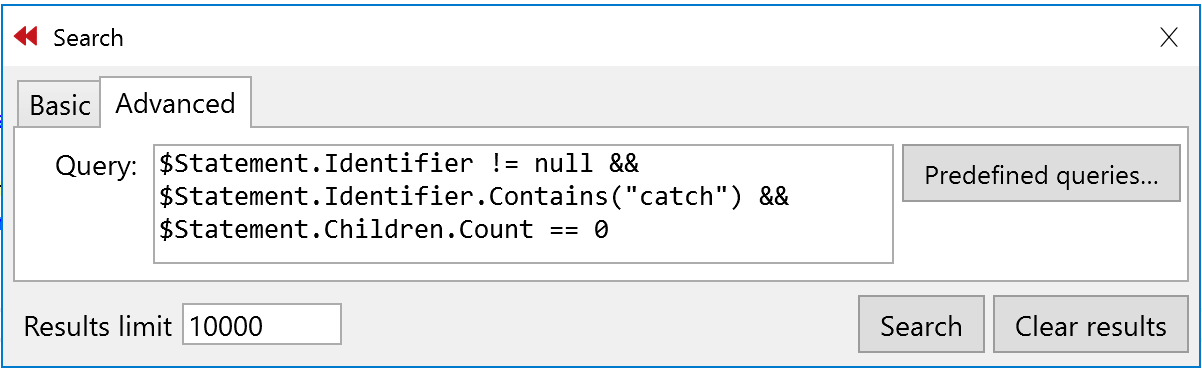This screenshot has height=370, width=1202.
Task: Focus the Results limit input field
Action: 262,325
